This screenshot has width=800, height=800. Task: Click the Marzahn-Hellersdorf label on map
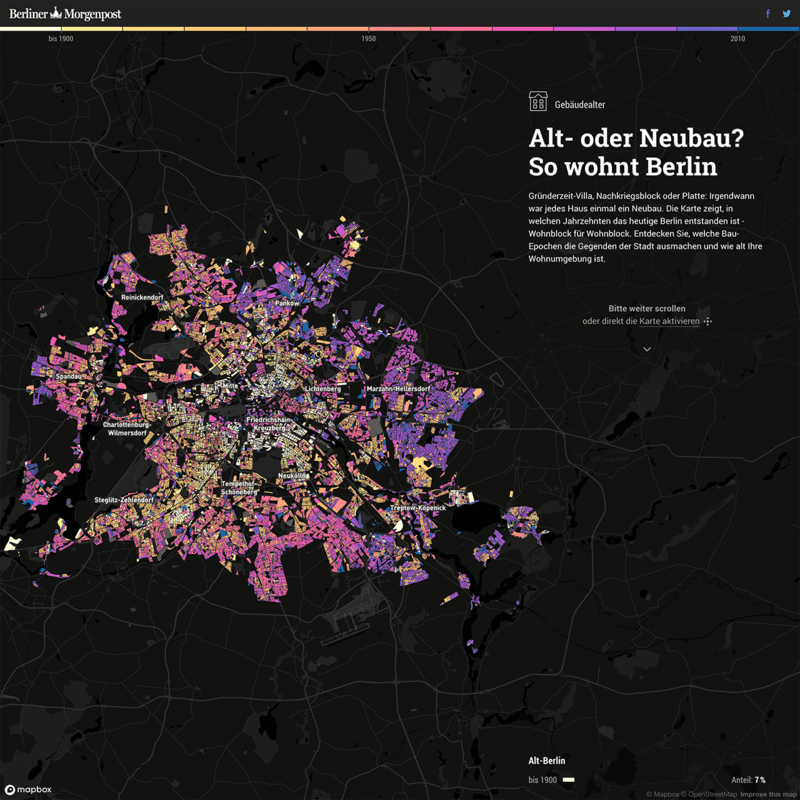(x=396, y=388)
